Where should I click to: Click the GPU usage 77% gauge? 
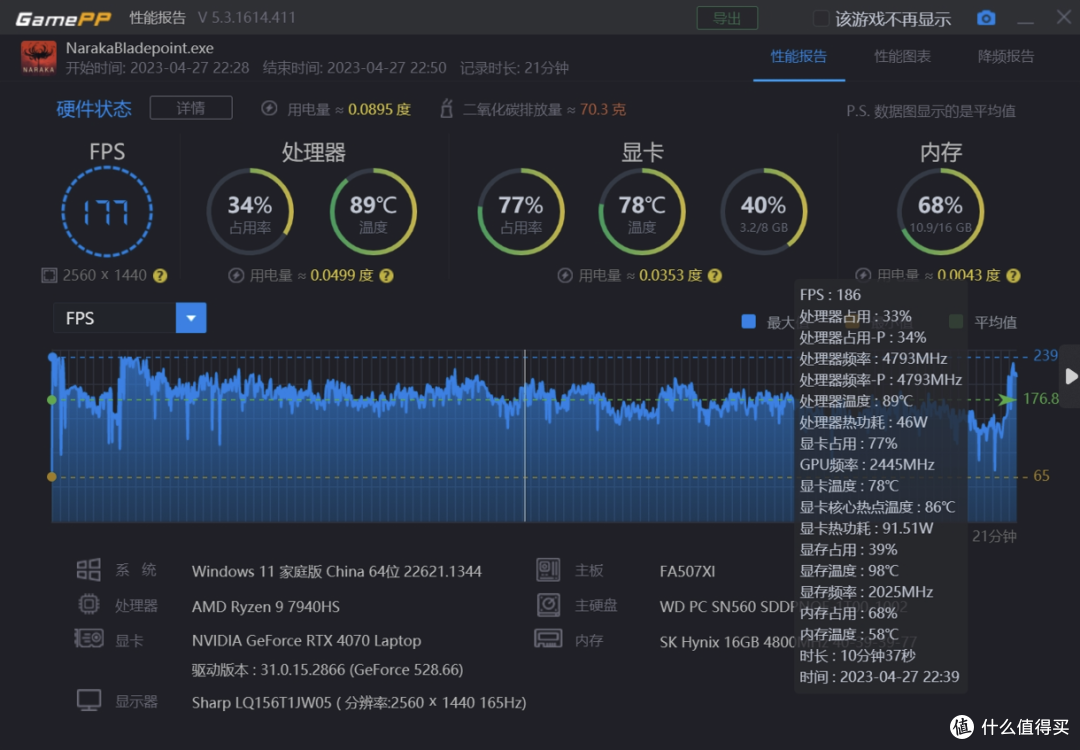[521, 211]
